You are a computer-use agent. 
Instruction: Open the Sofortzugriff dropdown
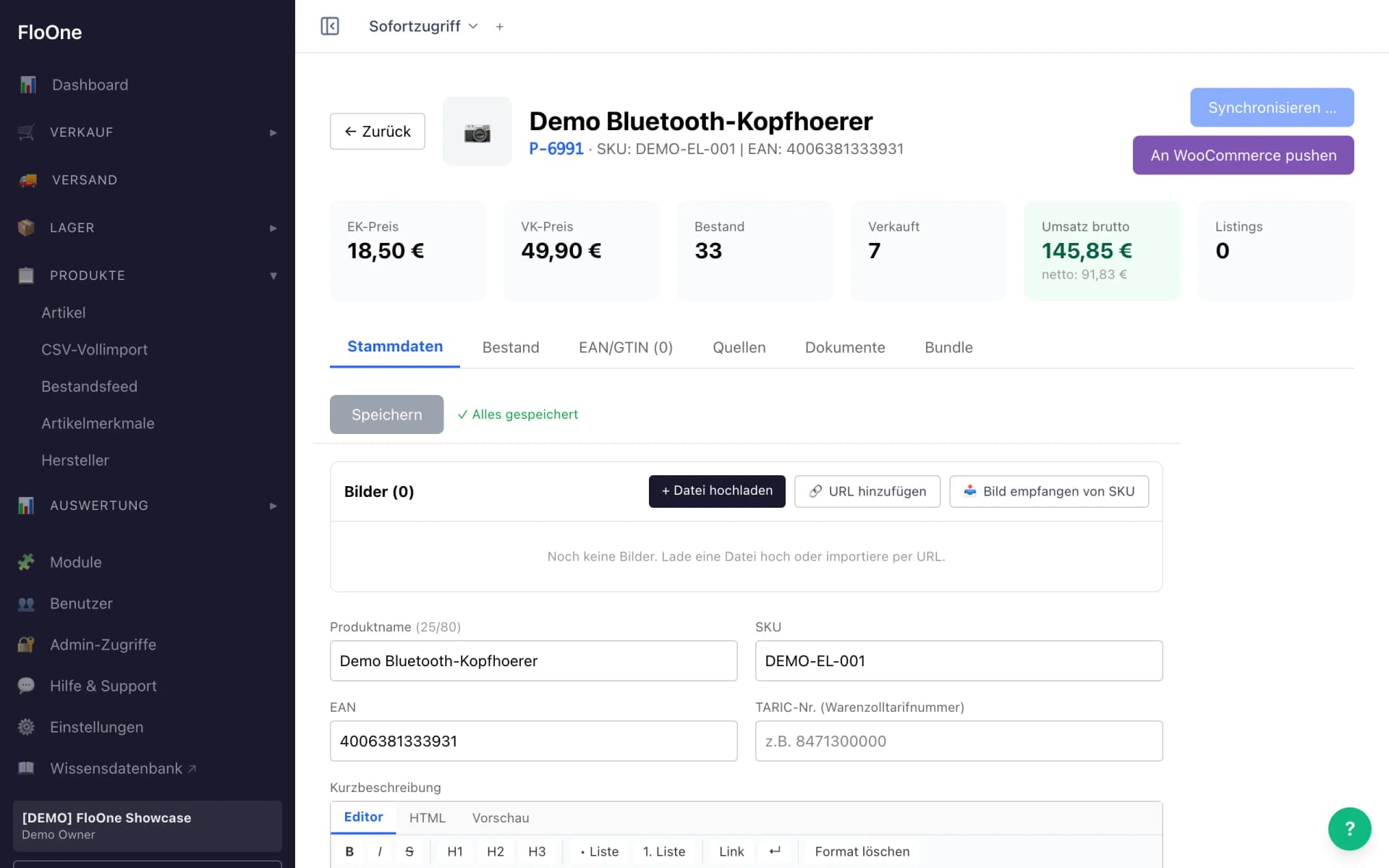pos(423,26)
